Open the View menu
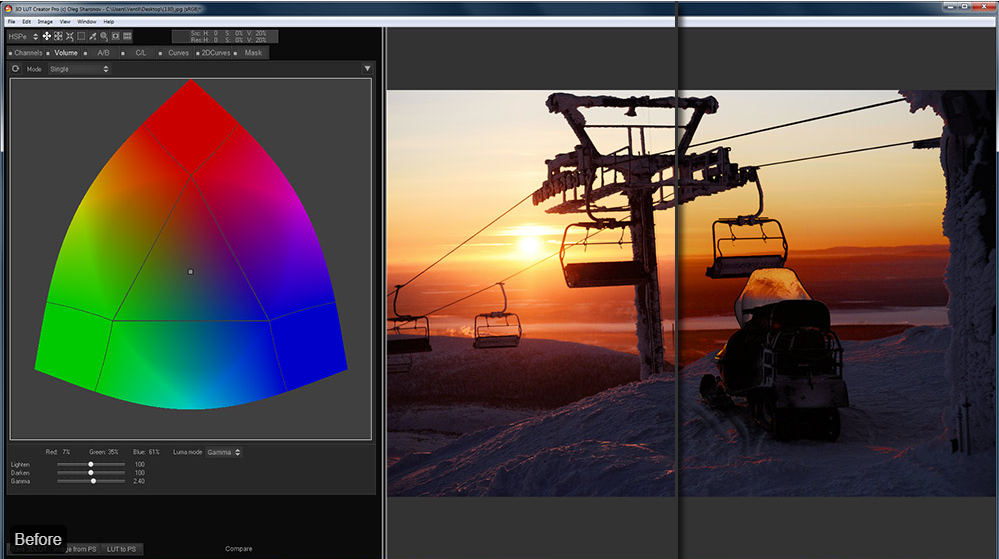This screenshot has width=999, height=559. (65, 22)
